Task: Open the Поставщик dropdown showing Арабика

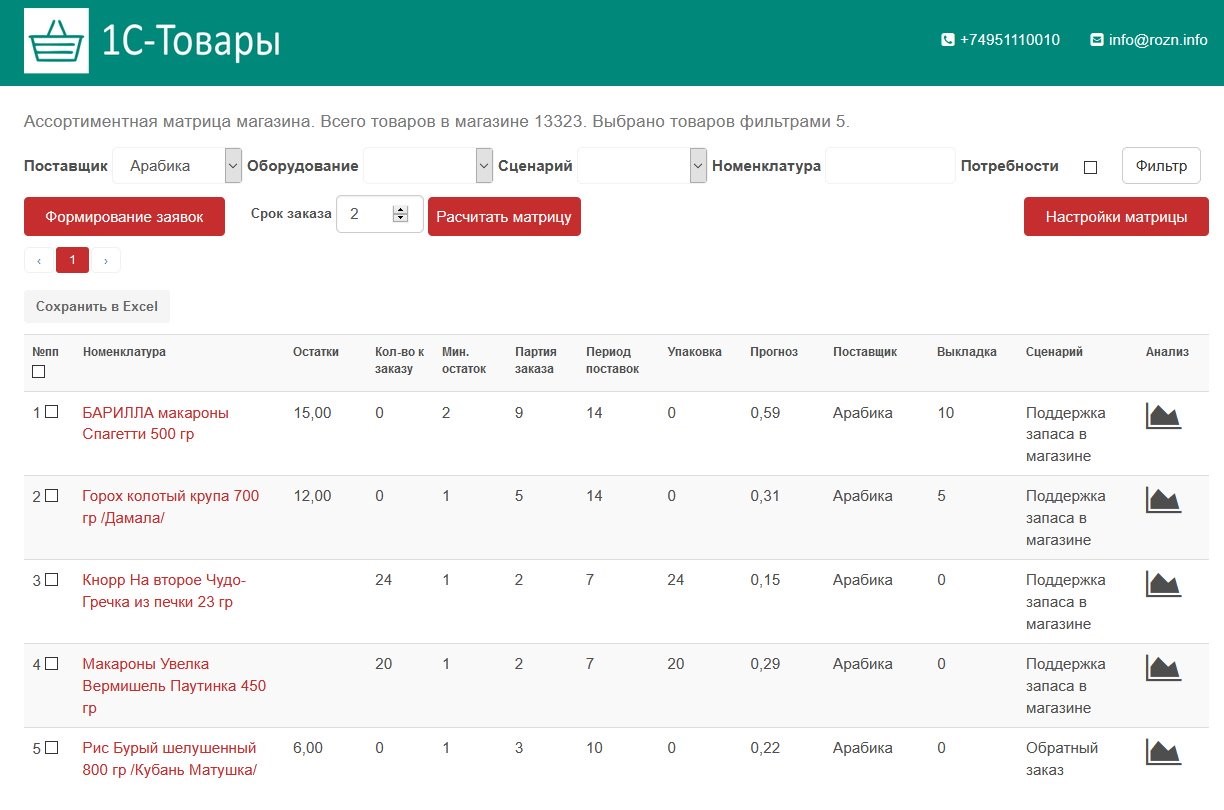Action: [x=177, y=166]
